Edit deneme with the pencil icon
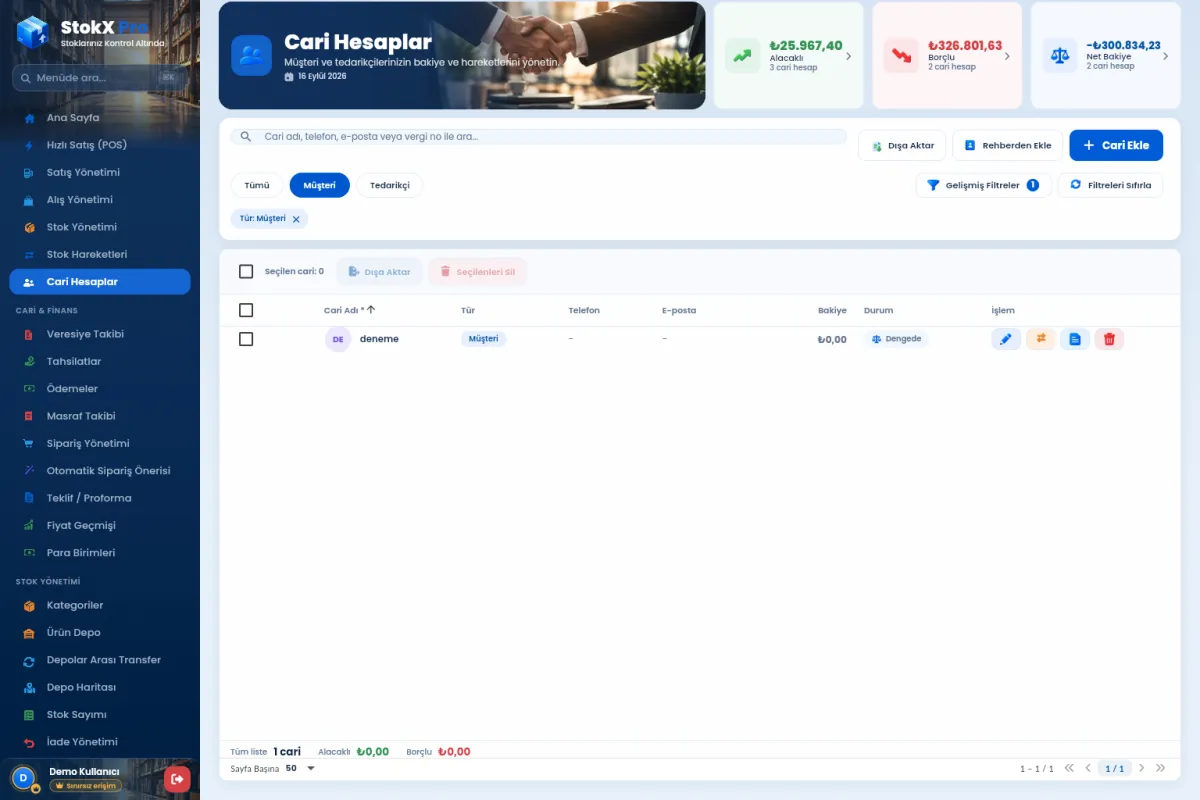The height and width of the screenshot is (800, 1200). 1006,339
